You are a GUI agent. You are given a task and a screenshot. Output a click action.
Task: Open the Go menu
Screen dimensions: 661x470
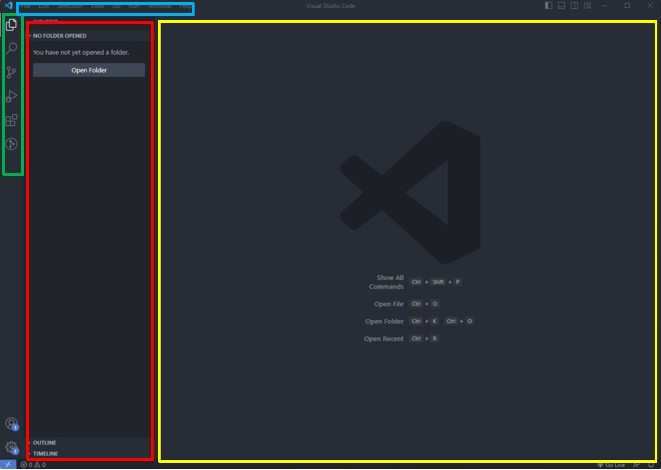116,6
